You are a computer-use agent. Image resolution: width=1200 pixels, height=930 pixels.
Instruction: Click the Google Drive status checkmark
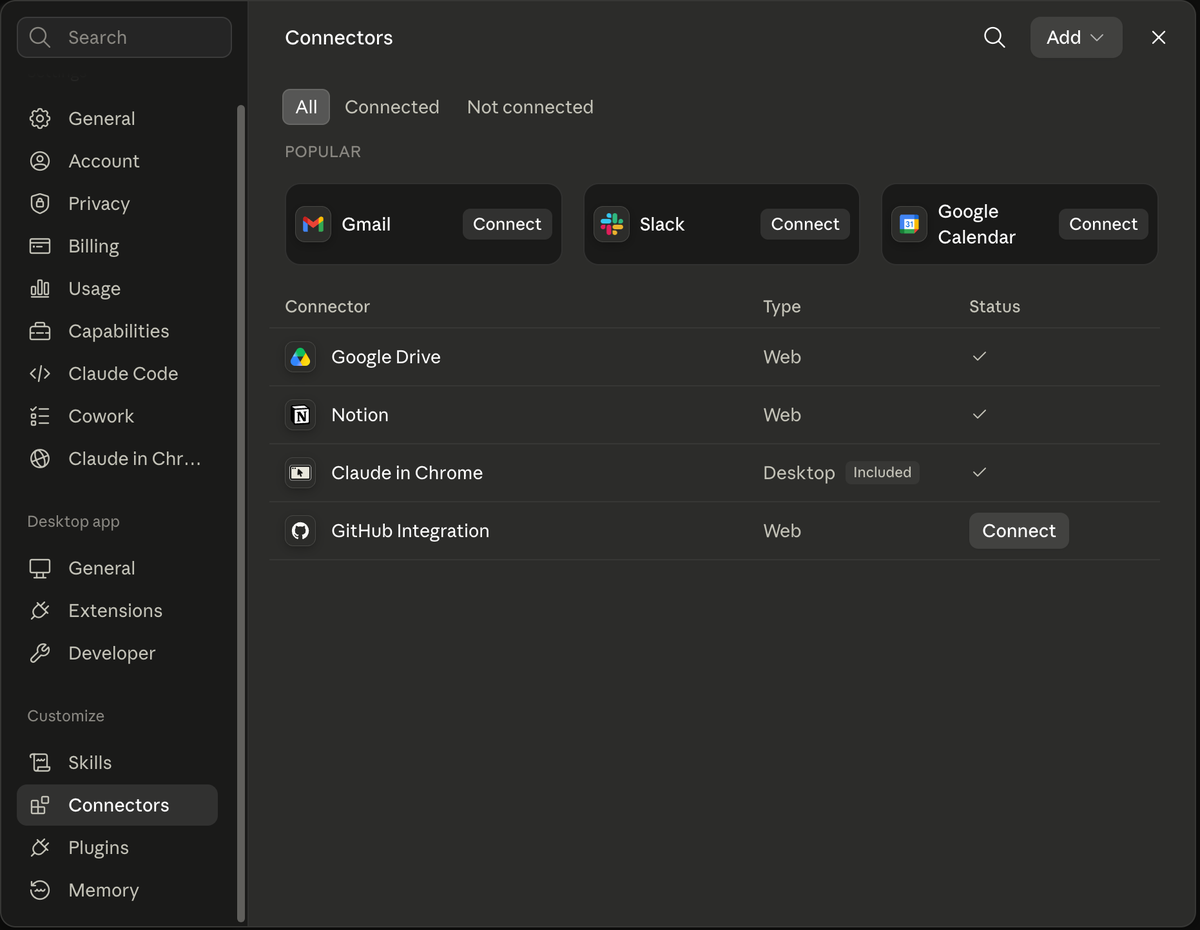click(979, 356)
